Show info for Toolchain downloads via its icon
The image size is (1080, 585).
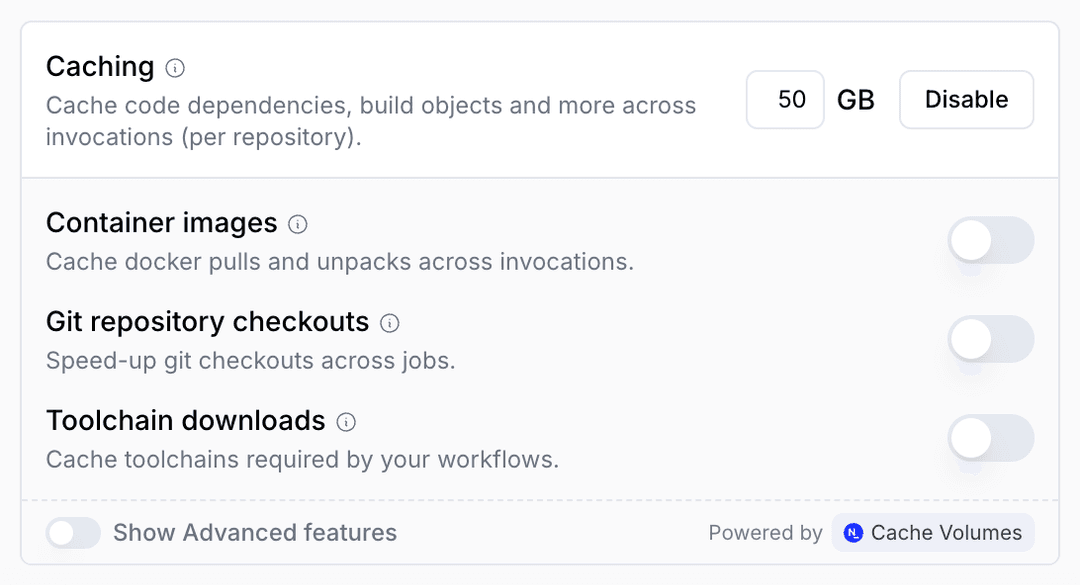click(346, 422)
